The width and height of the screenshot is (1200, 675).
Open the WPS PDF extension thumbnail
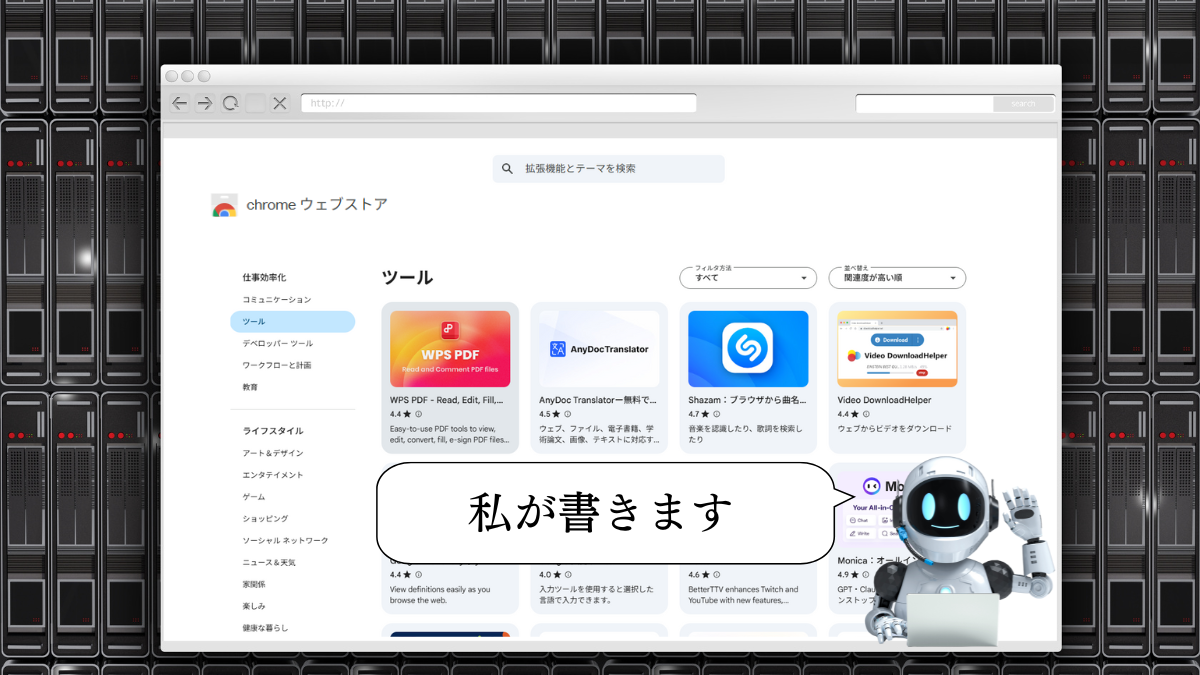[x=450, y=348]
